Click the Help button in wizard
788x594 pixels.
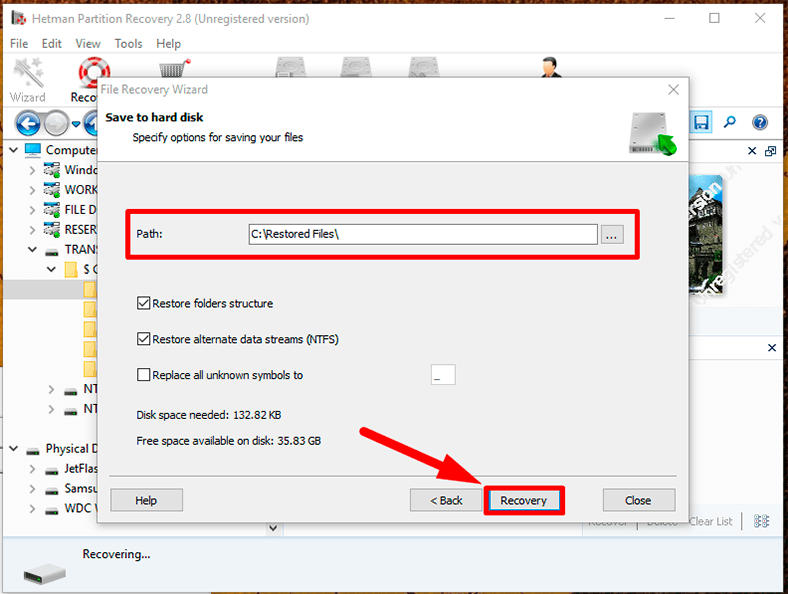click(146, 500)
